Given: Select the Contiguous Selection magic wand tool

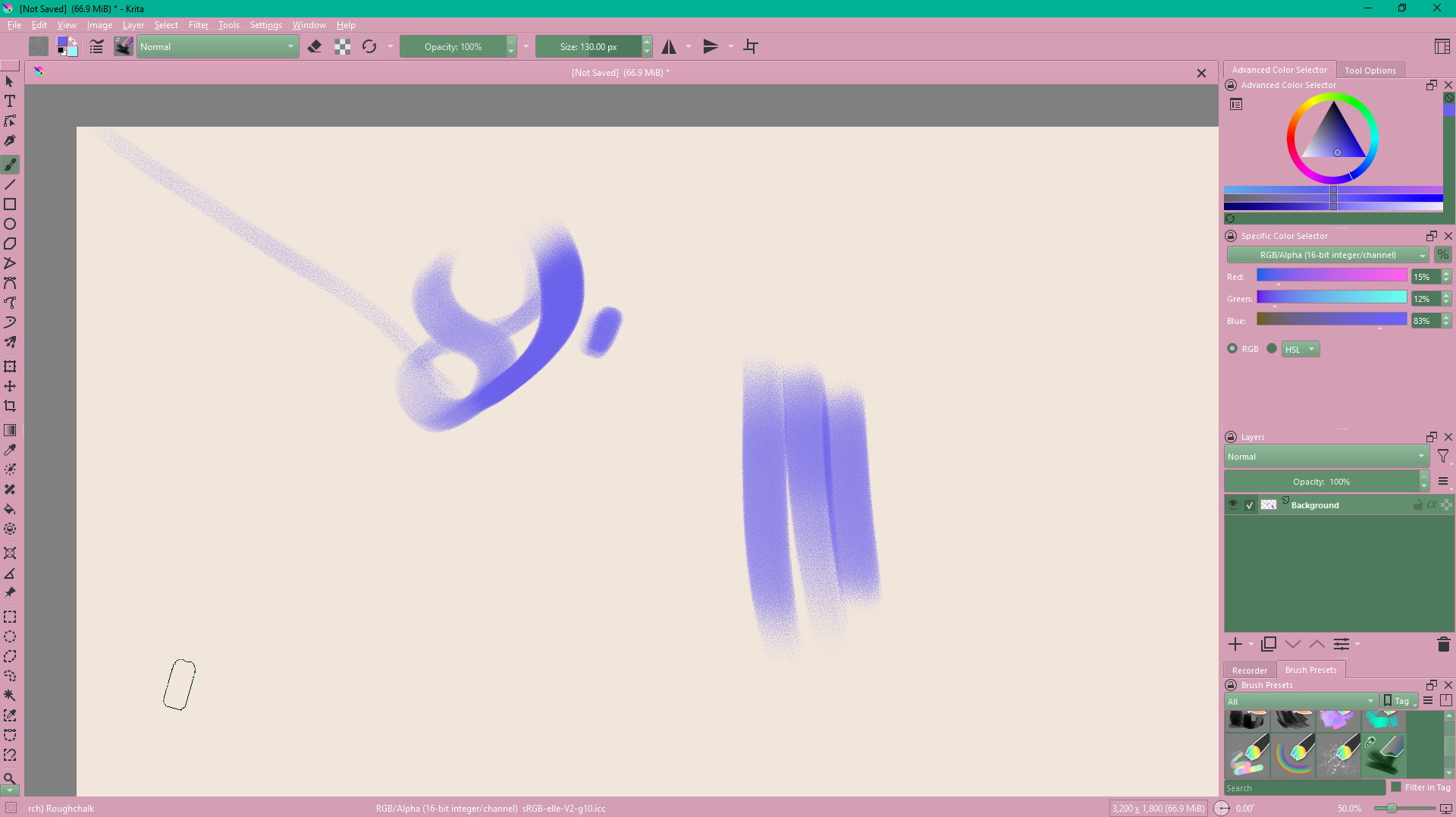Looking at the screenshot, I should (x=10, y=696).
